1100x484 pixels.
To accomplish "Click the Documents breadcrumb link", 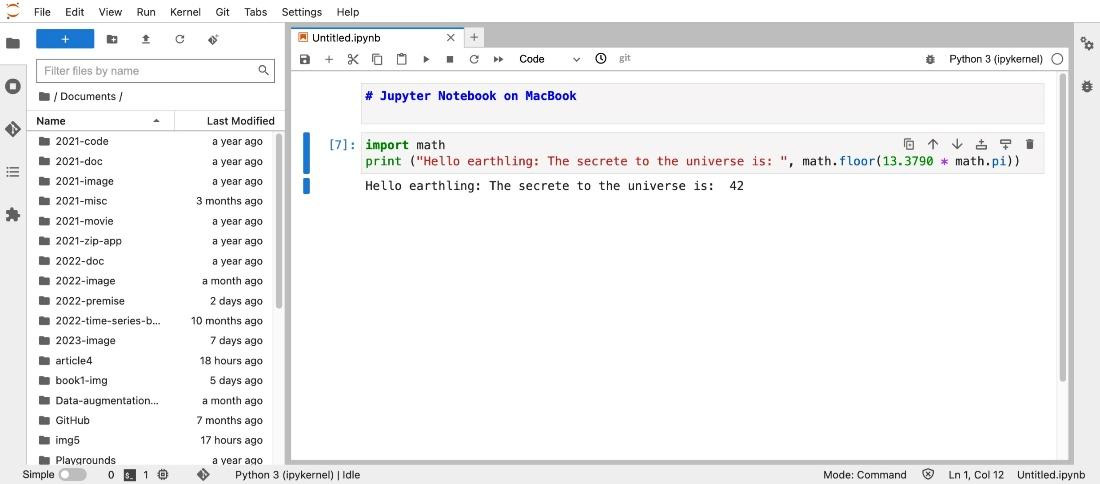I will pos(88,97).
